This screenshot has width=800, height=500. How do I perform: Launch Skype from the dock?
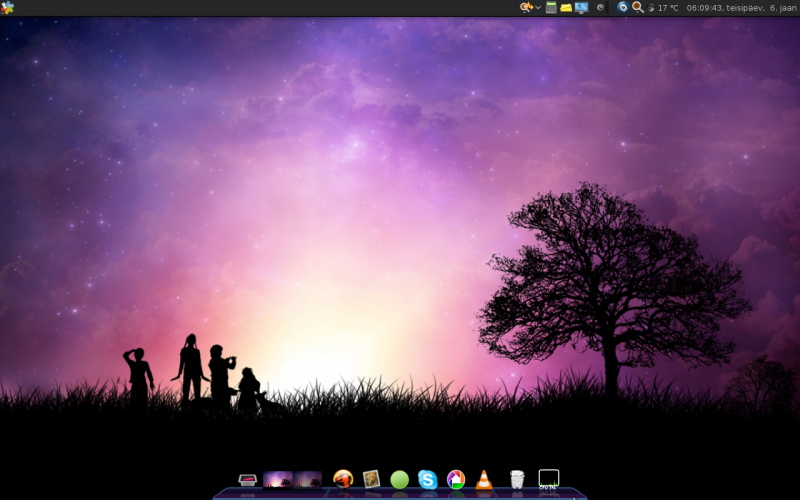[x=428, y=480]
